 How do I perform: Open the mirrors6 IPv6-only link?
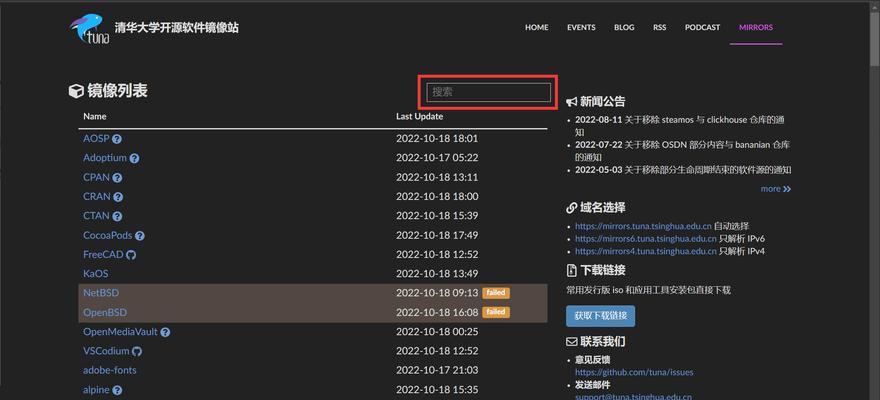click(646, 238)
